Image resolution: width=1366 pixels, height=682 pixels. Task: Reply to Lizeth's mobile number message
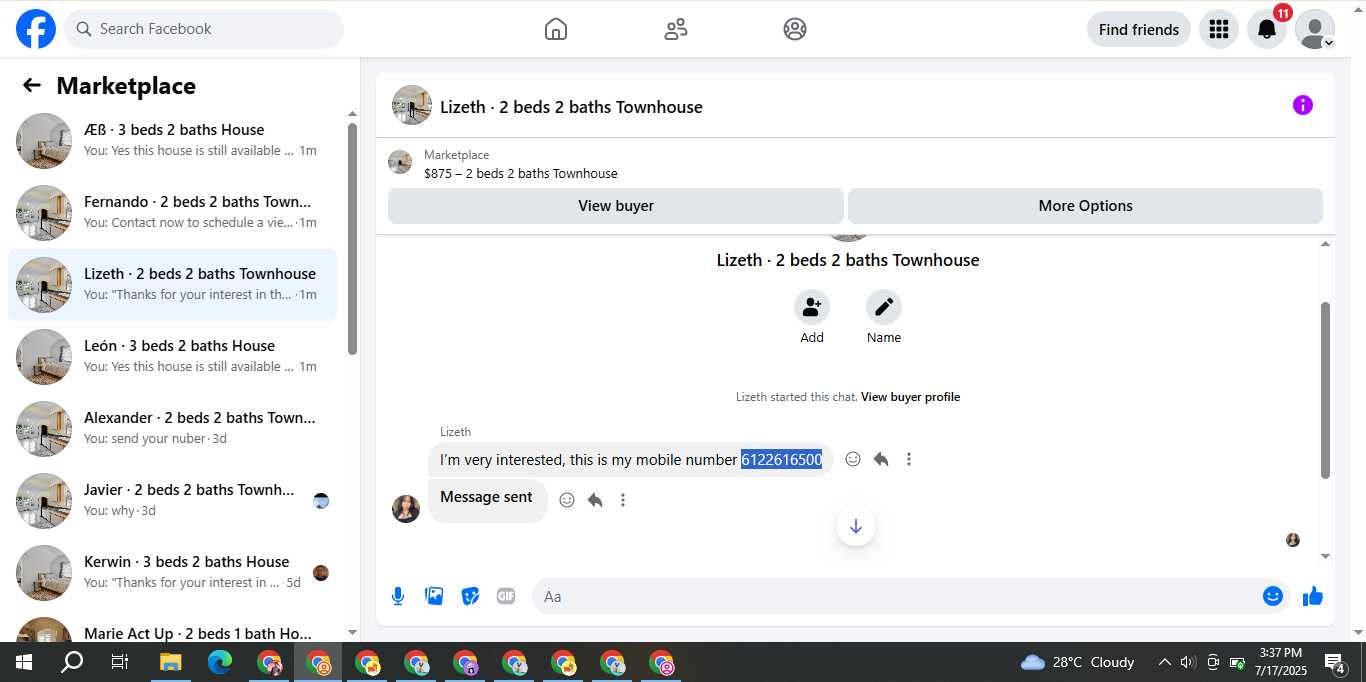881,459
